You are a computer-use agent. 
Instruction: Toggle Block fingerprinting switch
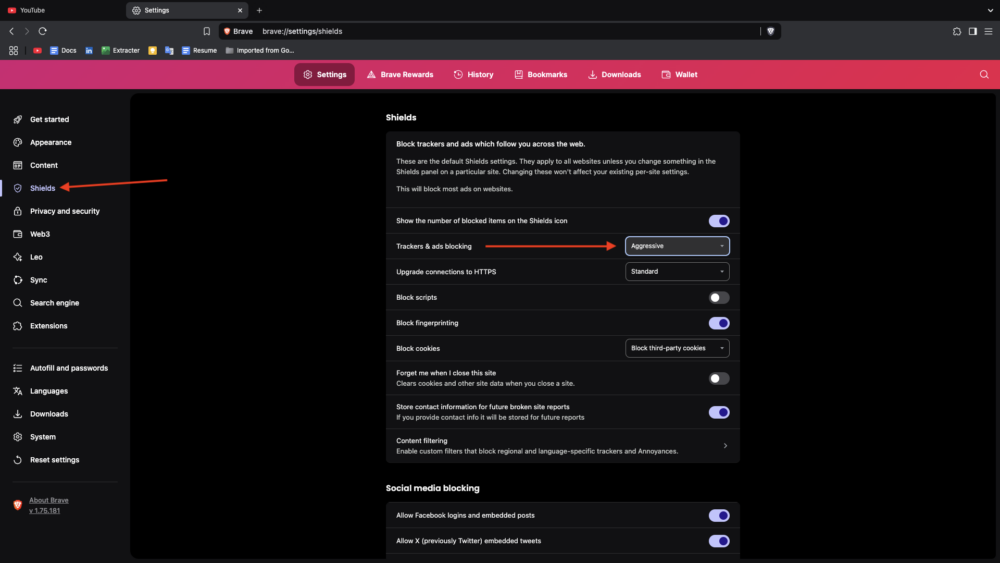click(x=719, y=323)
